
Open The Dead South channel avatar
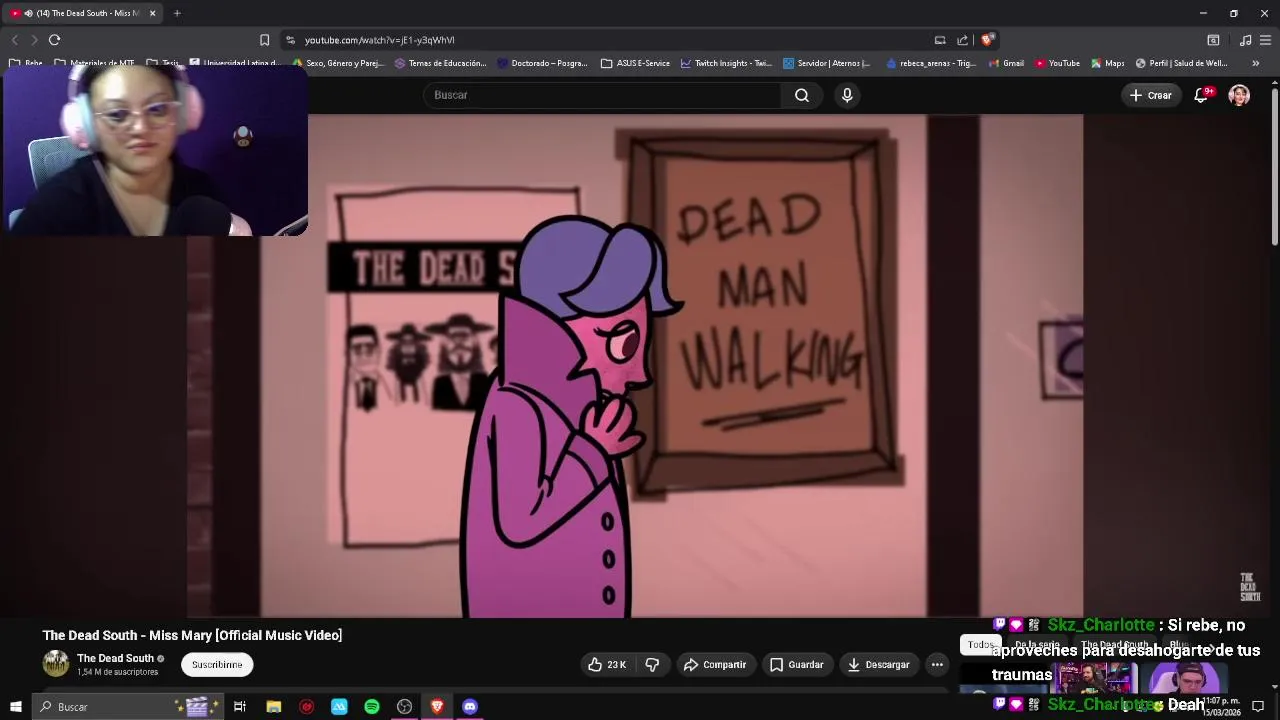55,663
